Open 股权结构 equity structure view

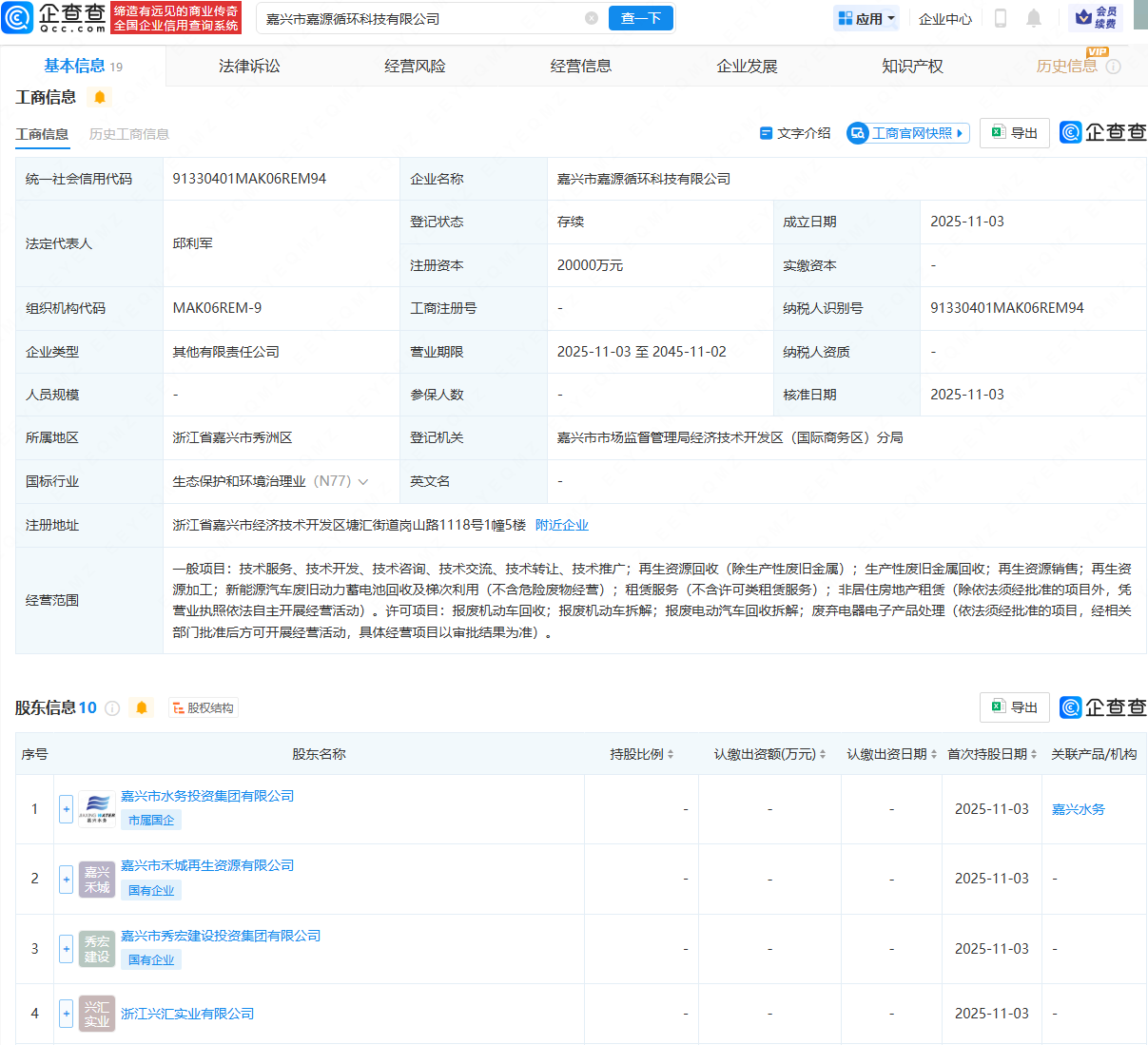(x=204, y=707)
